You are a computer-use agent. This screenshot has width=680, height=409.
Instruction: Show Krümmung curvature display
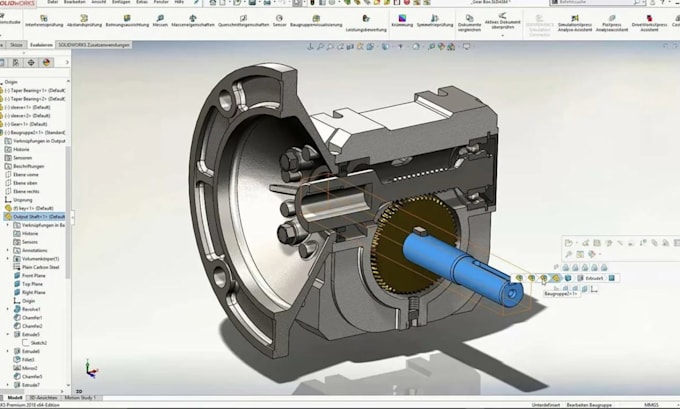pos(402,21)
